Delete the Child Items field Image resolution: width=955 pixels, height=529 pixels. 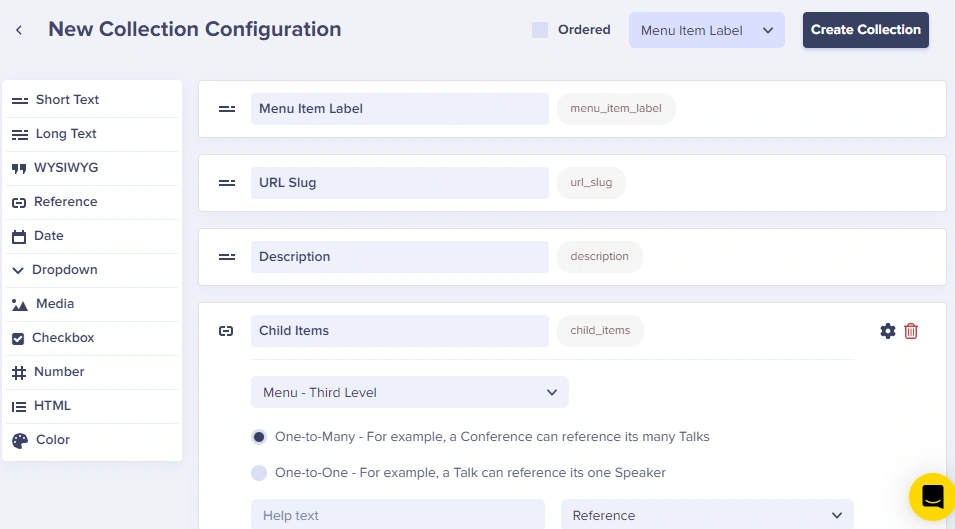[x=911, y=331]
